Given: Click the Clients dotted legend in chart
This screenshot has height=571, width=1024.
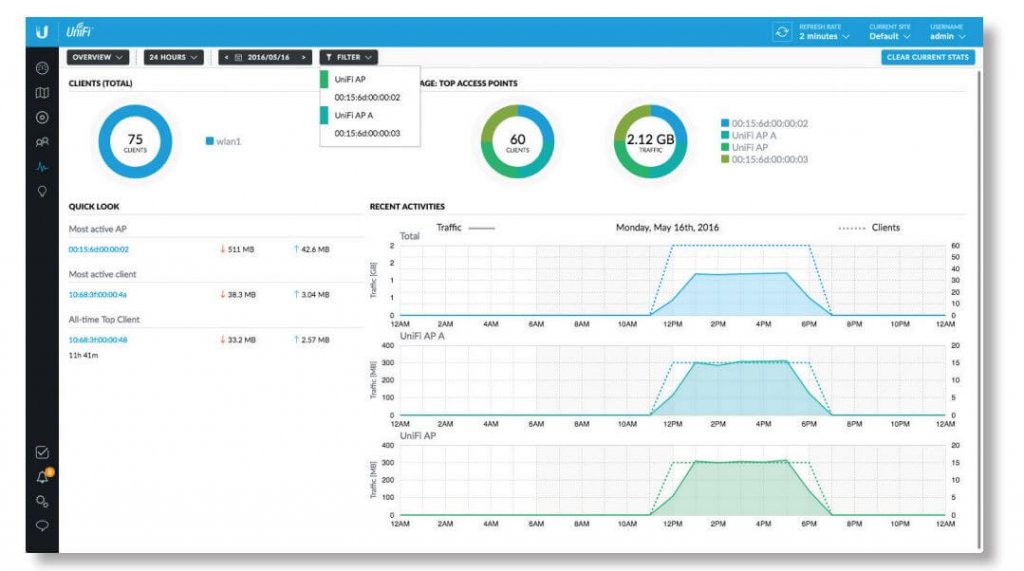Looking at the screenshot, I should pyautogui.click(x=852, y=228).
